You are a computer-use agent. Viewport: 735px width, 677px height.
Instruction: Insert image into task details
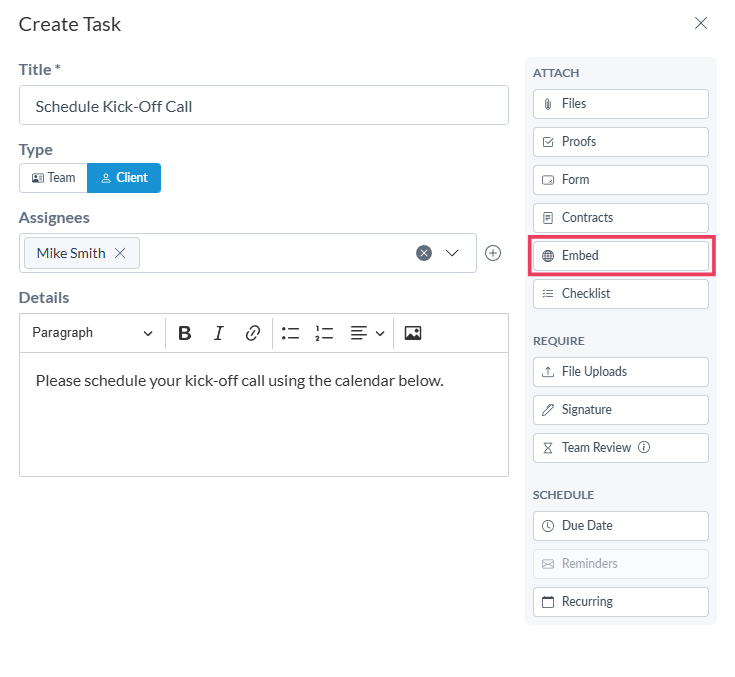413,333
